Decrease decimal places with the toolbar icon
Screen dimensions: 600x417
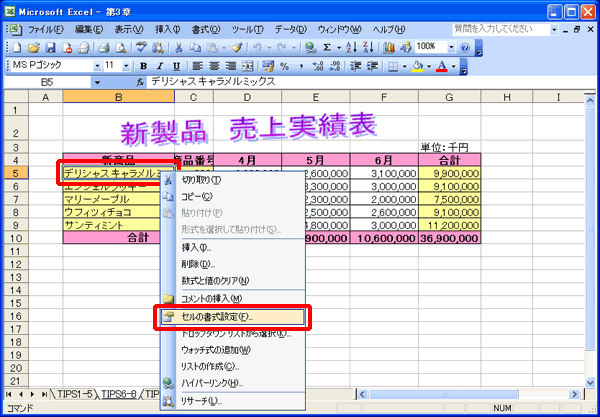(x=335, y=67)
